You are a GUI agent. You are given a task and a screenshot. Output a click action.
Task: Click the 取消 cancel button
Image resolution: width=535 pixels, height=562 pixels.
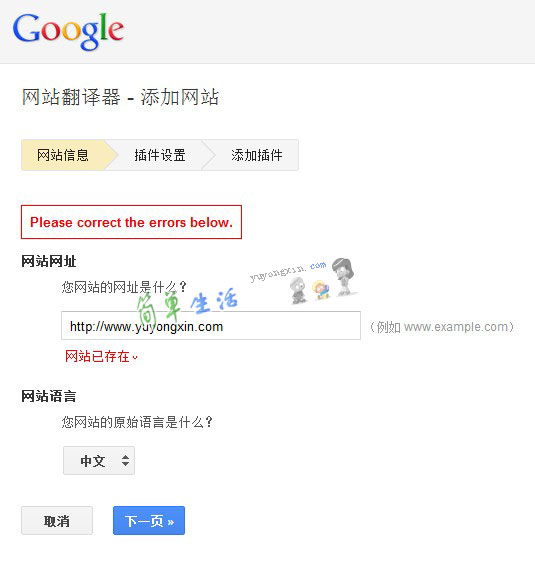[x=57, y=520]
